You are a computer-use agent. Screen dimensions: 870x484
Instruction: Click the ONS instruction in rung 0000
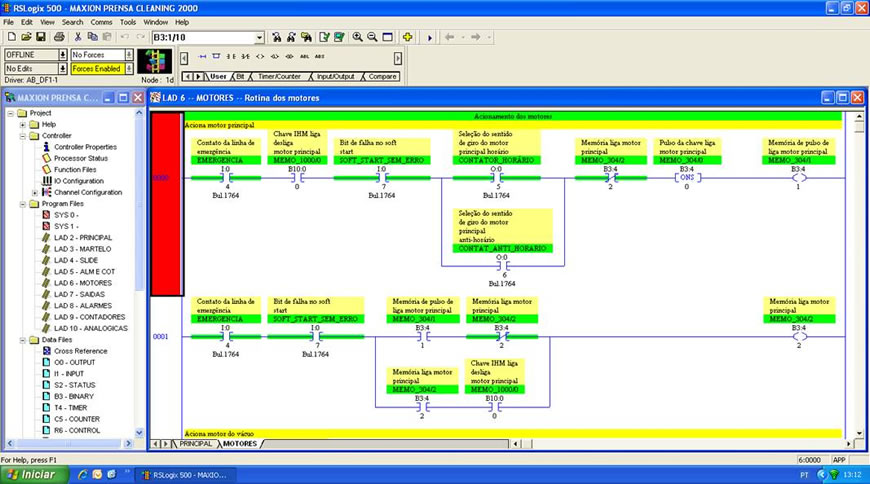[687, 178]
